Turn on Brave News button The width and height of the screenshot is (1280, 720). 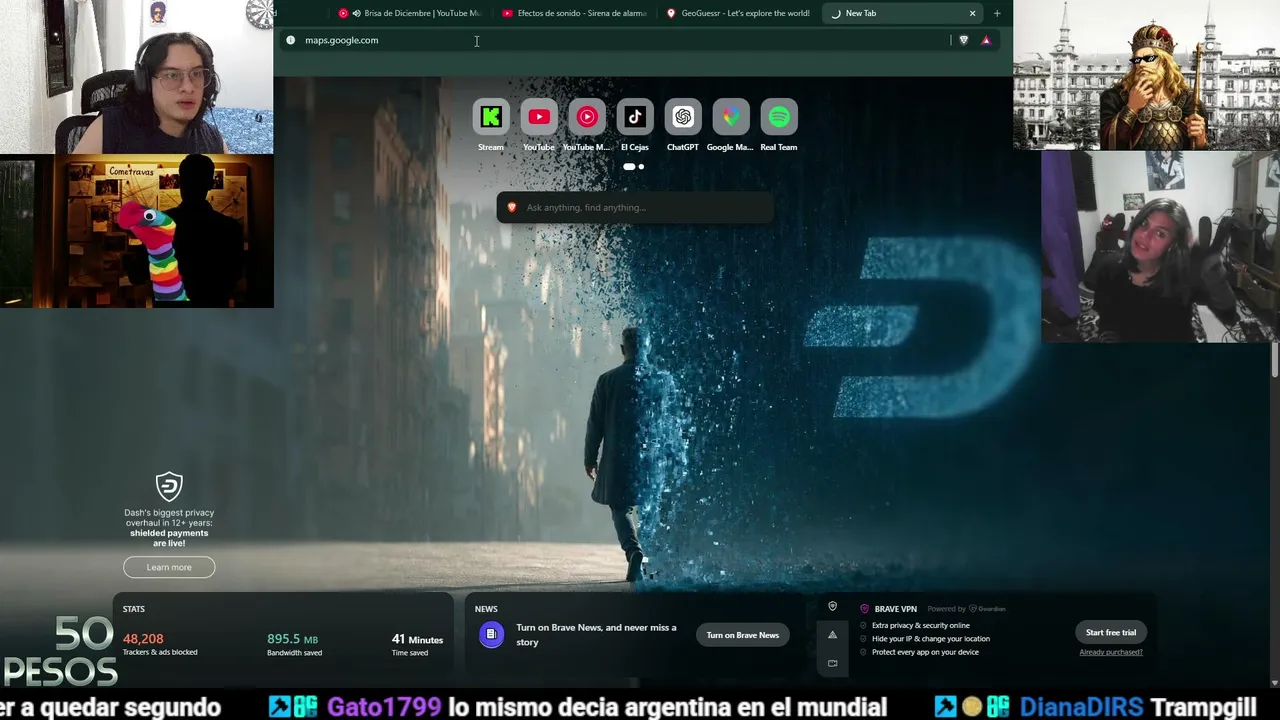(x=743, y=635)
